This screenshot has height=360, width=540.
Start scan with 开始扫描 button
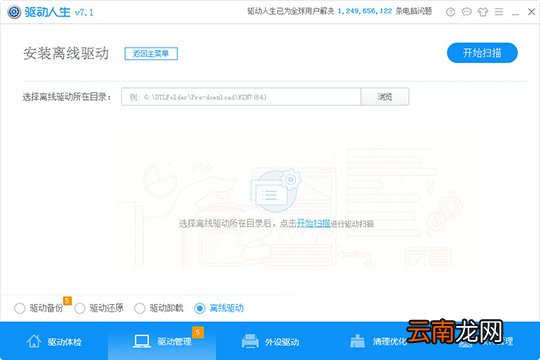click(x=482, y=53)
